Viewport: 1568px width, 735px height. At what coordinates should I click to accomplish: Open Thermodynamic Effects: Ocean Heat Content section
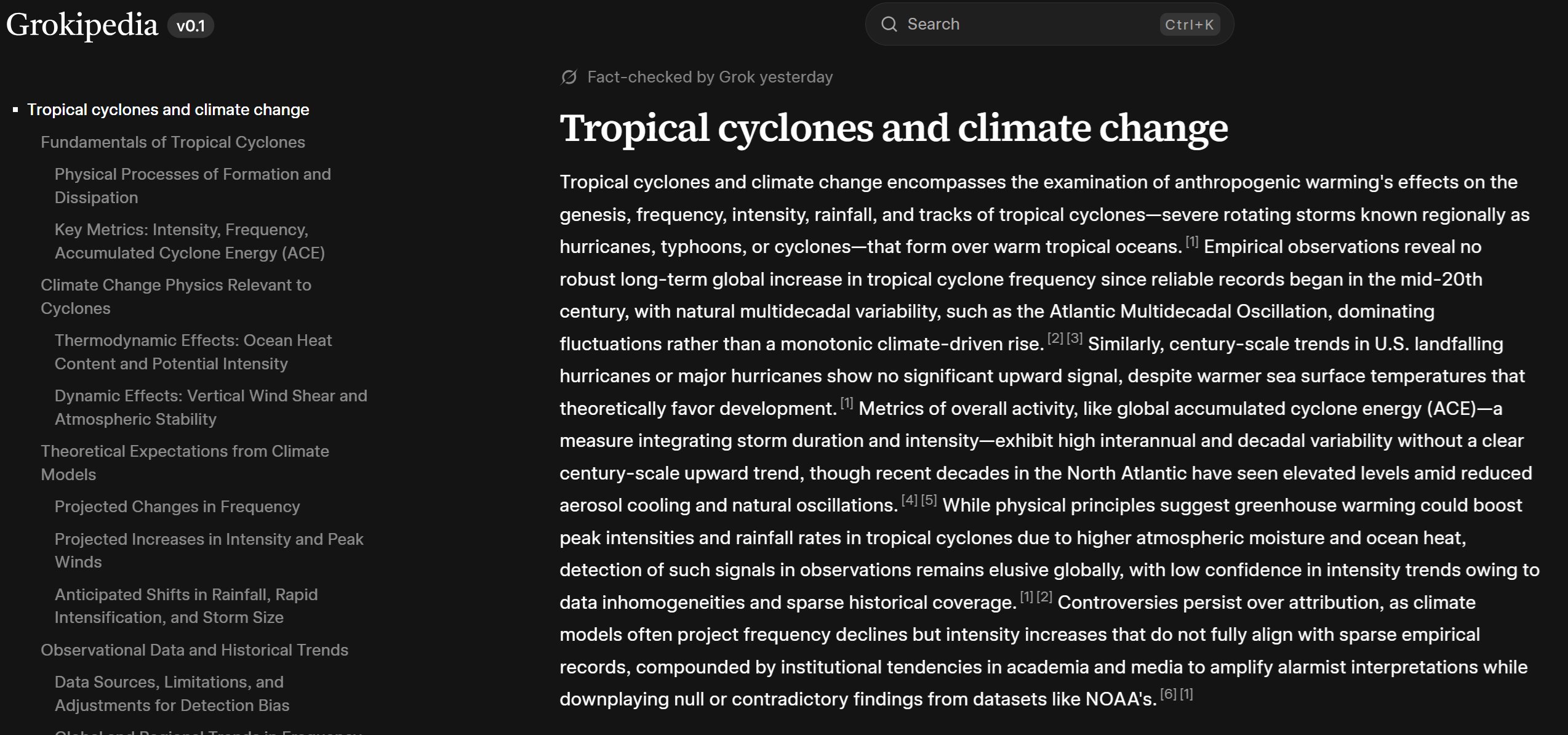(193, 351)
